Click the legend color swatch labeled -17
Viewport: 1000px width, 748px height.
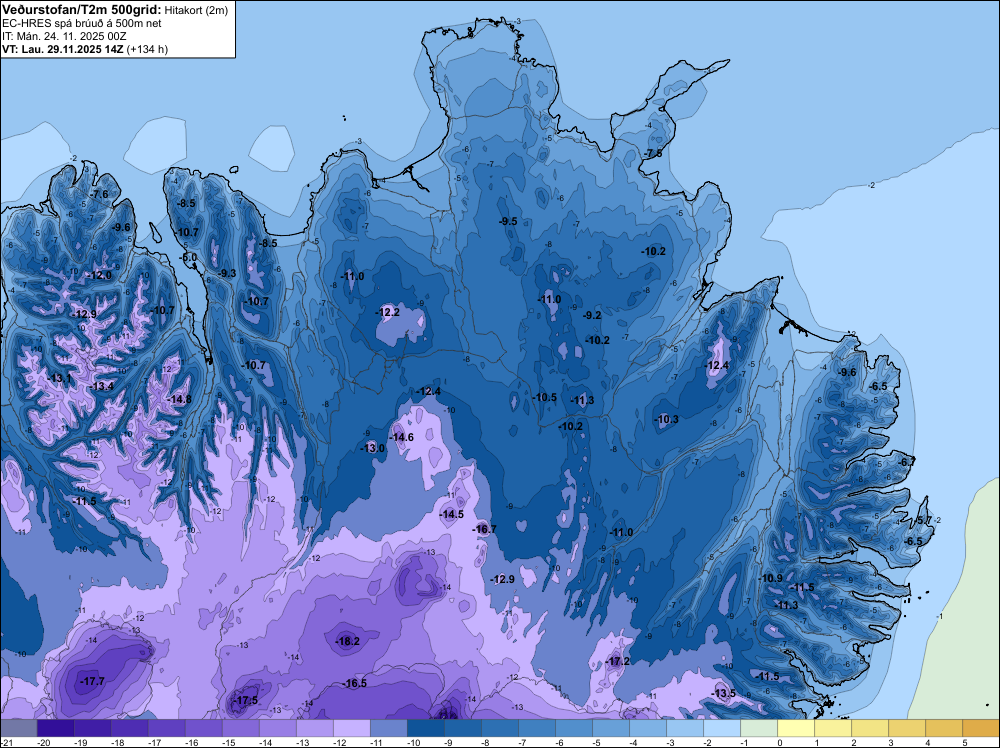pyautogui.click(x=166, y=728)
